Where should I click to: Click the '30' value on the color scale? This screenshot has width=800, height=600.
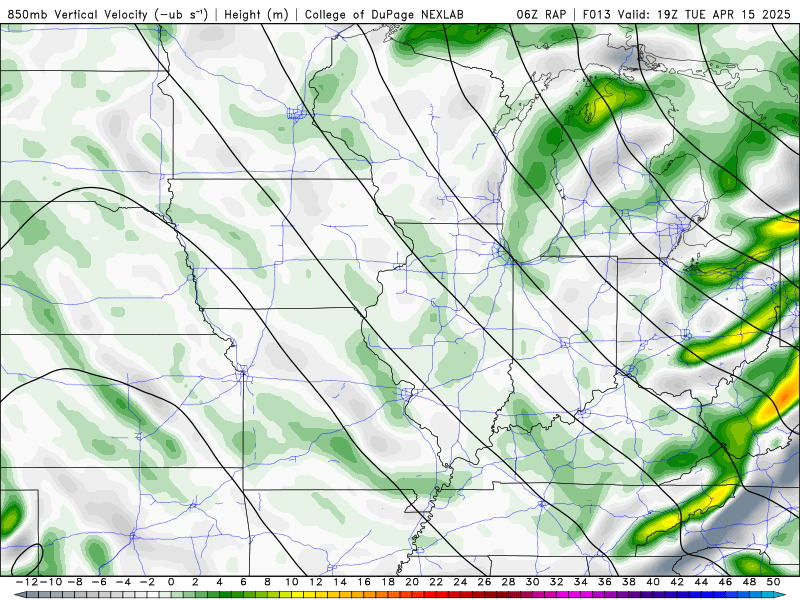click(532, 582)
